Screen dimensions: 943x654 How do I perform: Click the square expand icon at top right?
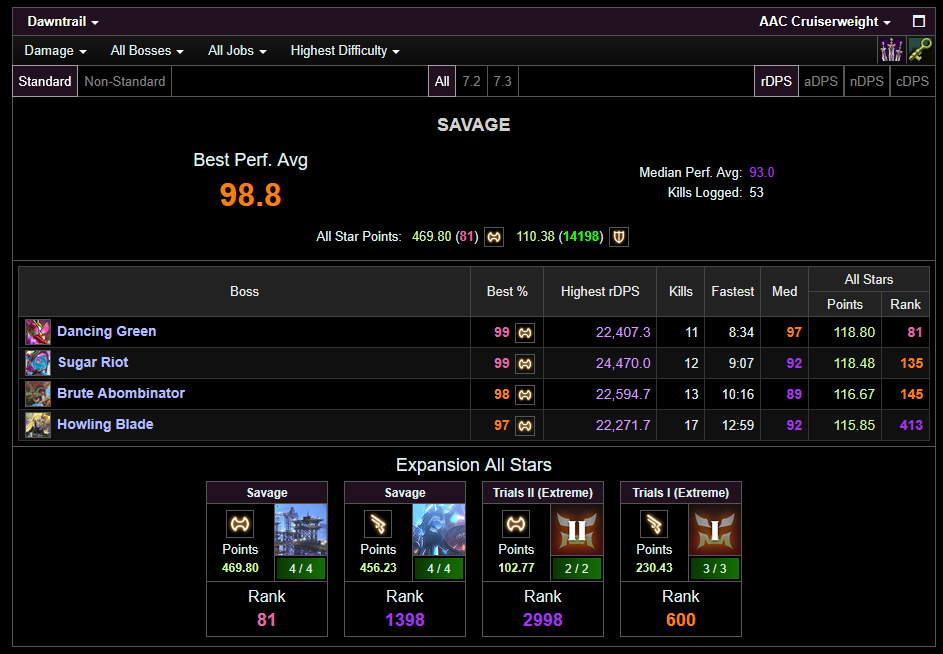tap(918, 22)
